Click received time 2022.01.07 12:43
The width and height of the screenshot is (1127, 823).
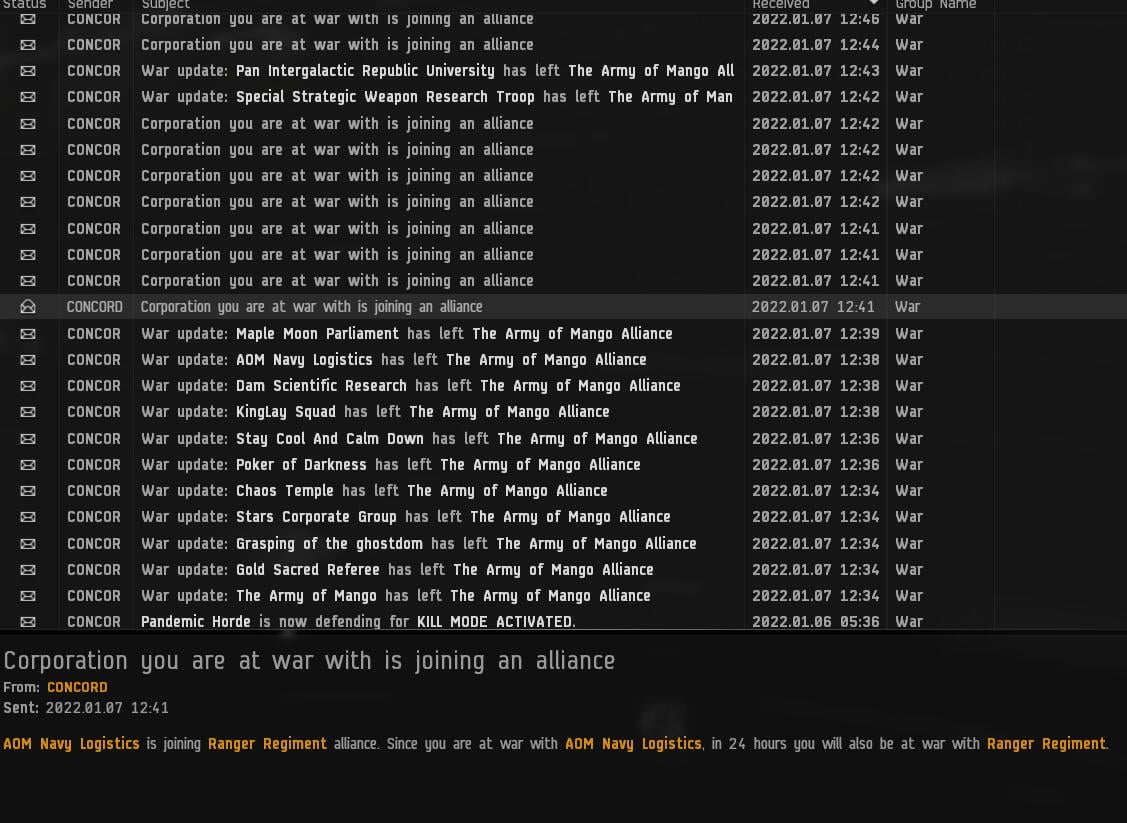point(816,70)
